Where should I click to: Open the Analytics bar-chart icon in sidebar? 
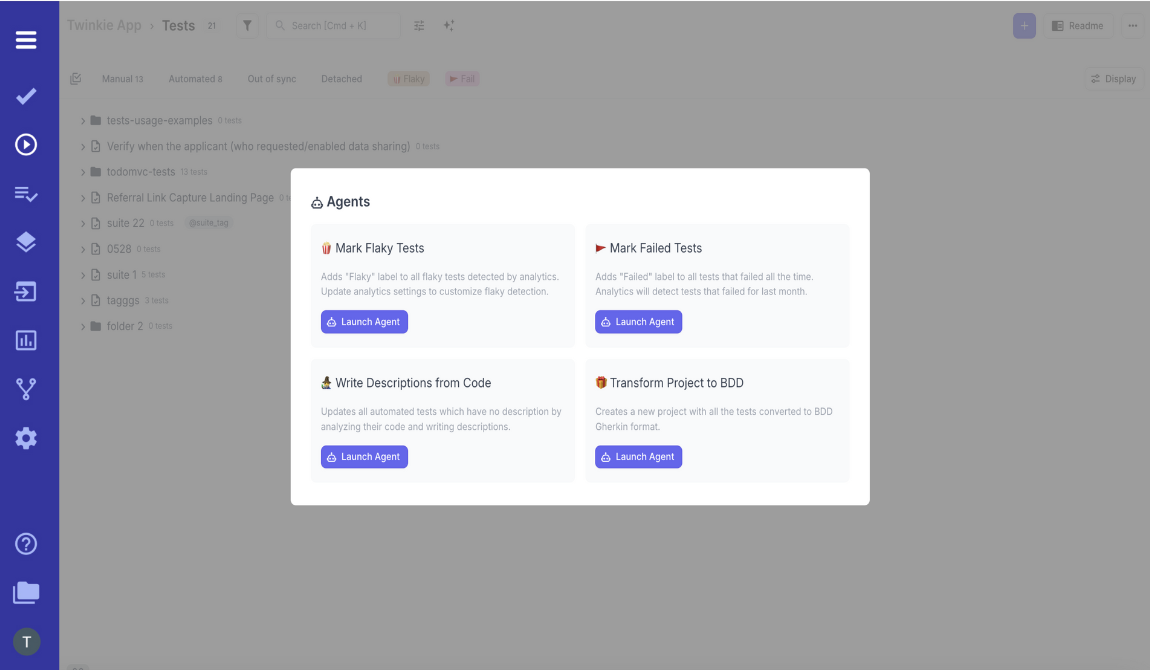pos(28,340)
